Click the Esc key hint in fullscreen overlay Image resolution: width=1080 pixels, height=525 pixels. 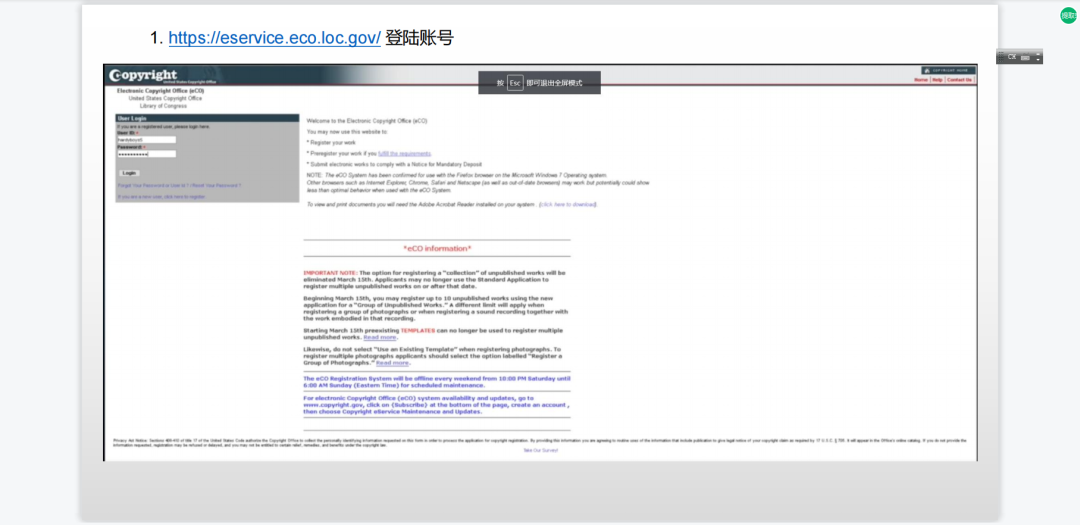click(515, 83)
